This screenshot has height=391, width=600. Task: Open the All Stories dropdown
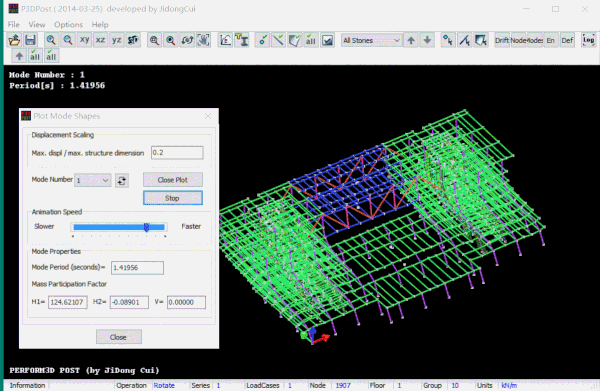coord(371,41)
